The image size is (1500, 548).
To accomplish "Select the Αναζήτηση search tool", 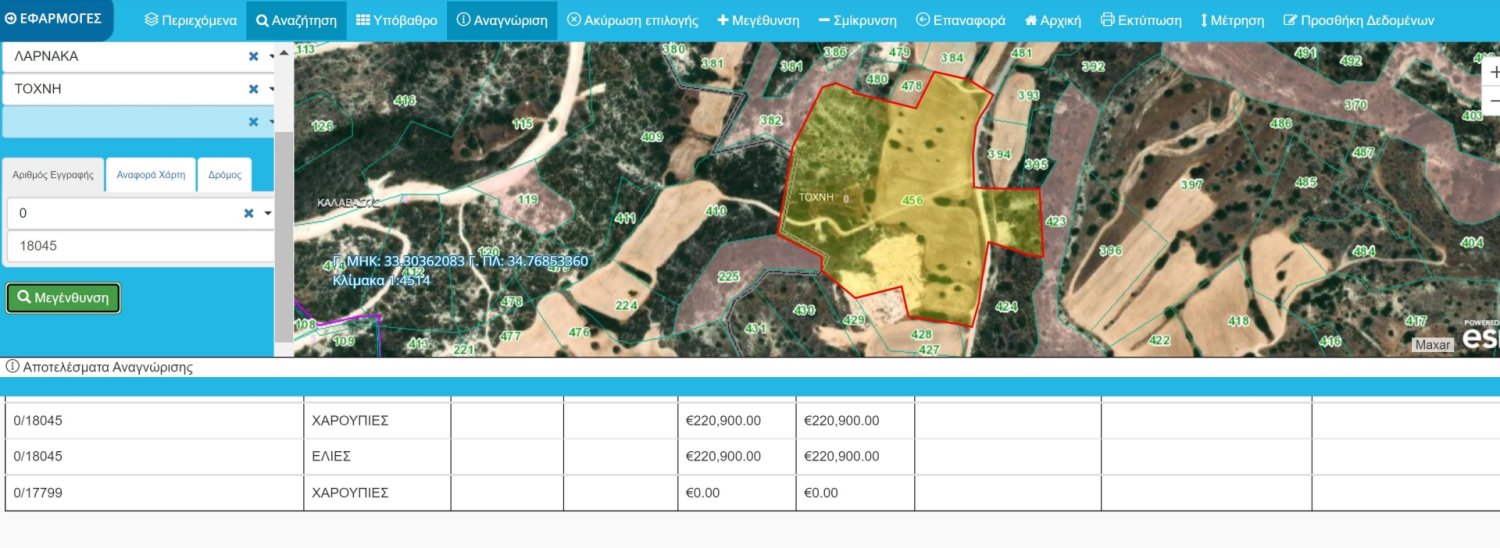I will (296, 20).
